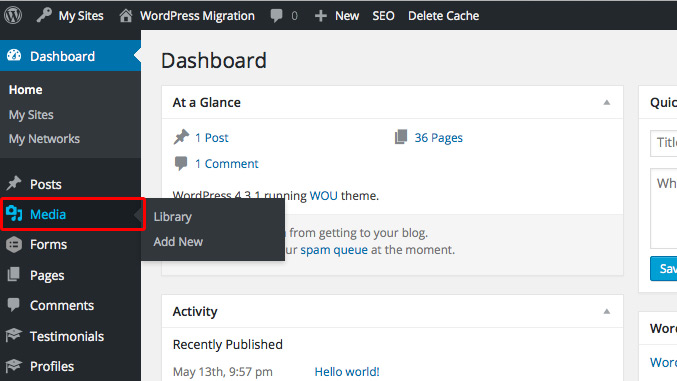Open the spam queue link

(334, 250)
